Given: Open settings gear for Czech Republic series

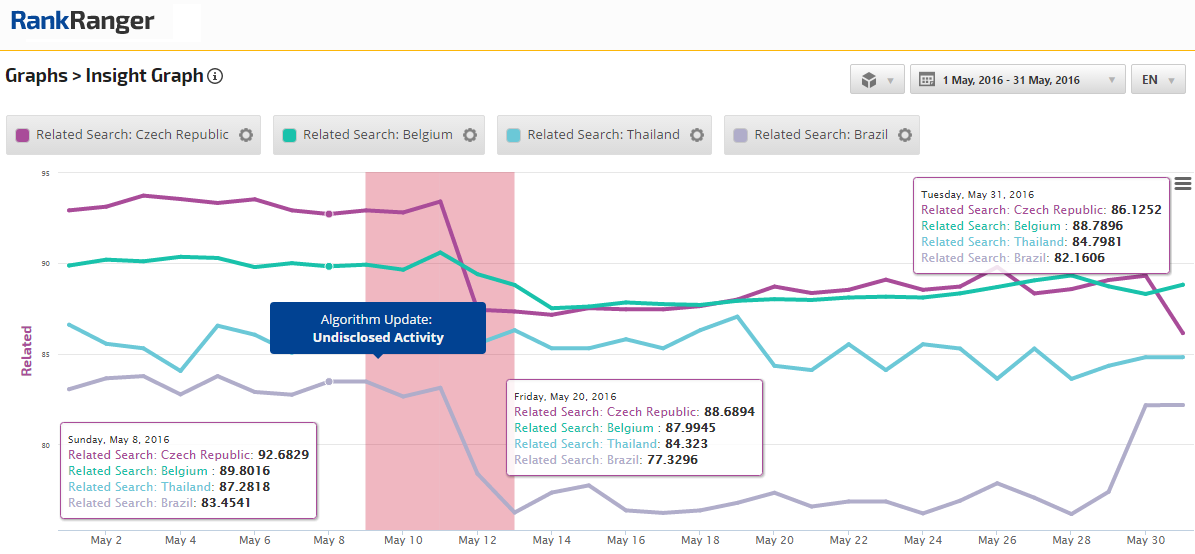Looking at the screenshot, I should pyautogui.click(x=246, y=135).
